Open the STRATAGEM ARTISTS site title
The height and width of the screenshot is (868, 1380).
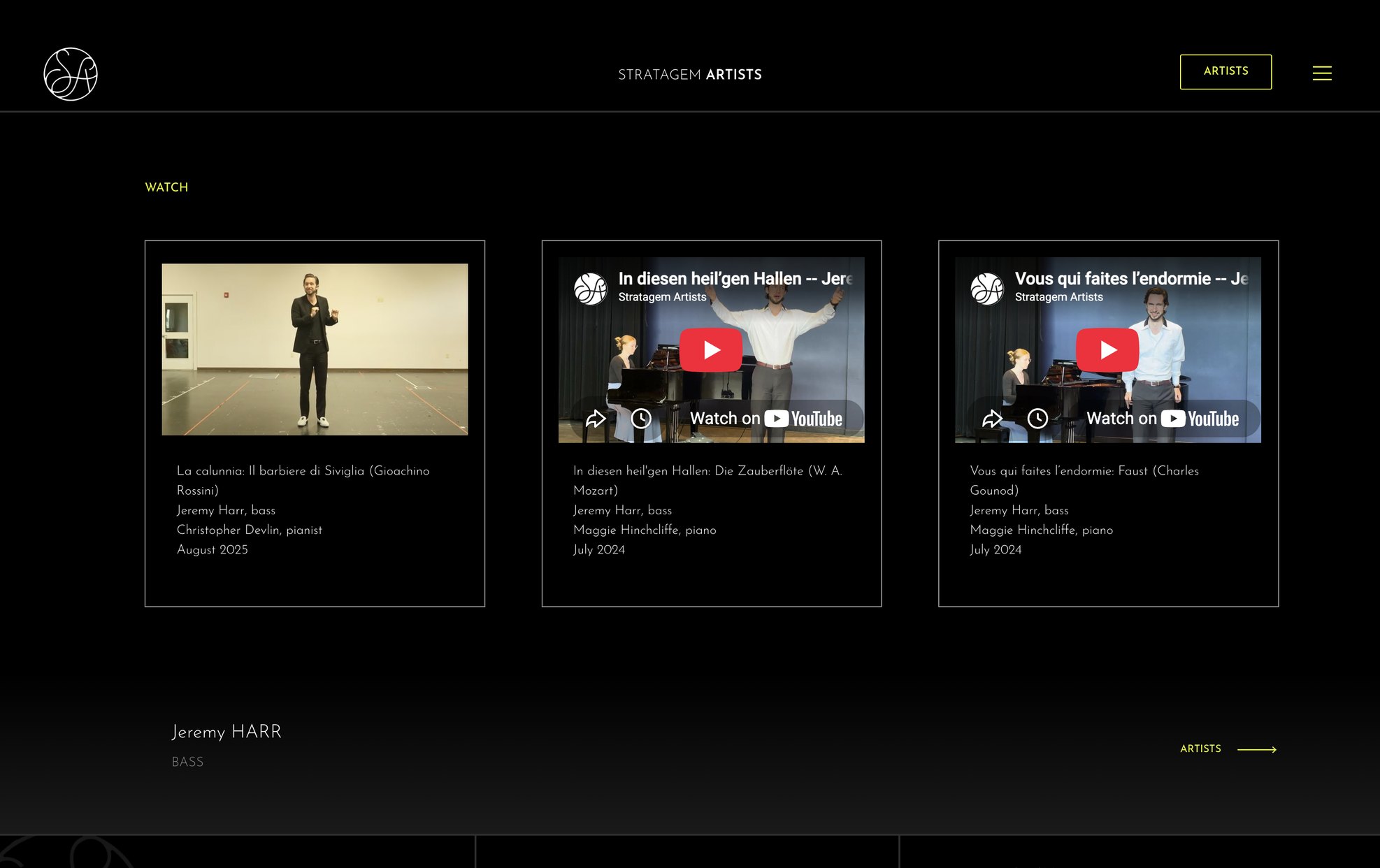[690, 75]
